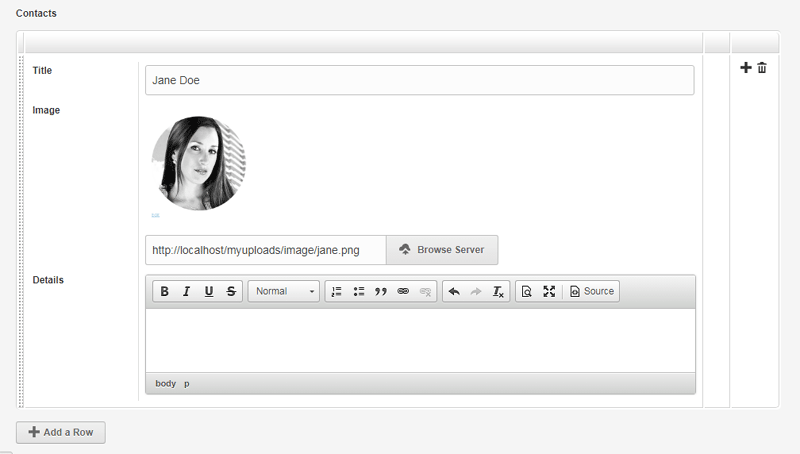800x454 pixels.
Task: Switch editor to Source view
Action: (592, 291)
